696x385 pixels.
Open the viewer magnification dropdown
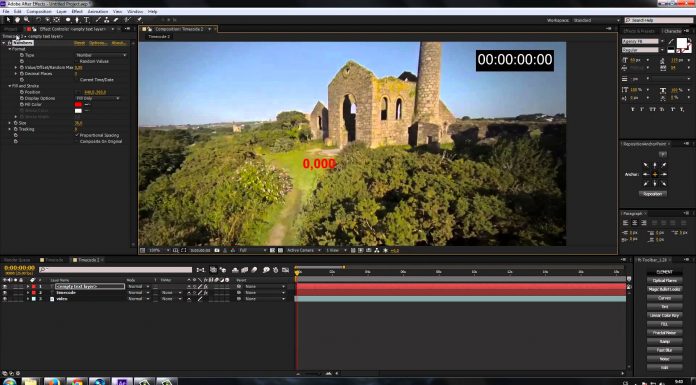159,250
